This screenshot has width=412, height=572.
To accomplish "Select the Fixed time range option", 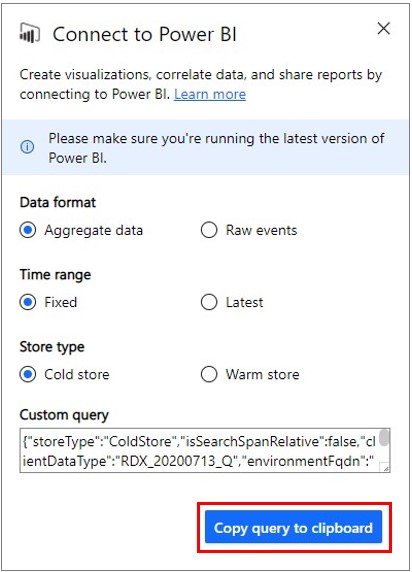I will [x=28, y=302].
